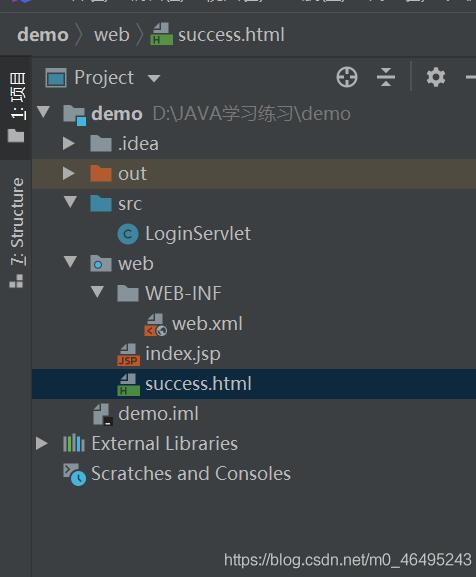Toggle the 1: 项目 project side tab
This screenshot has height=577, width=476.
point(16,107)
